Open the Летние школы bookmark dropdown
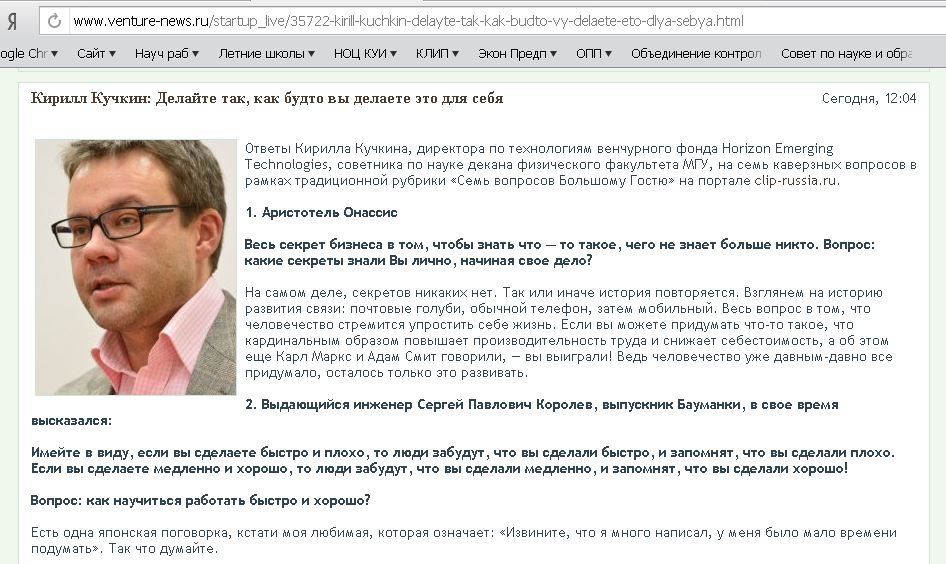This screenshot has height=564, width=946. tap(266, 54)
